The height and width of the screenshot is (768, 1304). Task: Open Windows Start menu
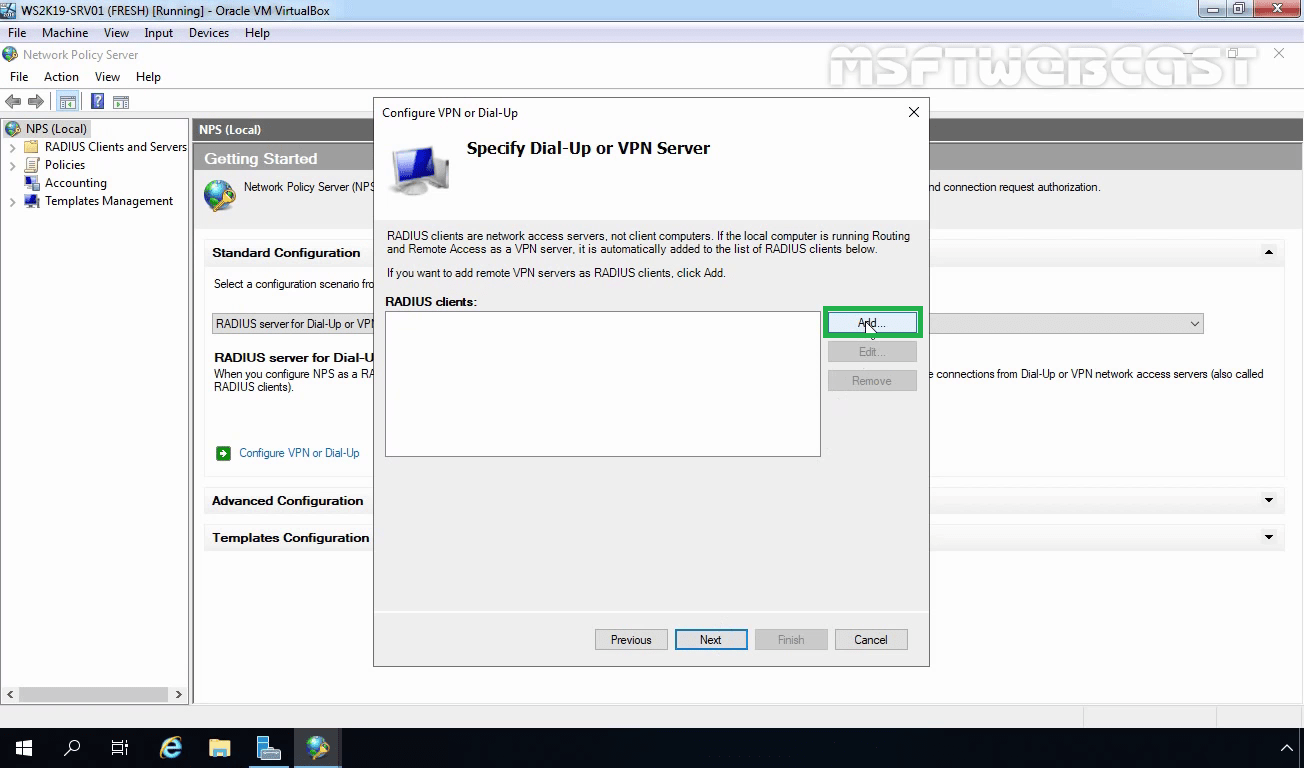23,748
